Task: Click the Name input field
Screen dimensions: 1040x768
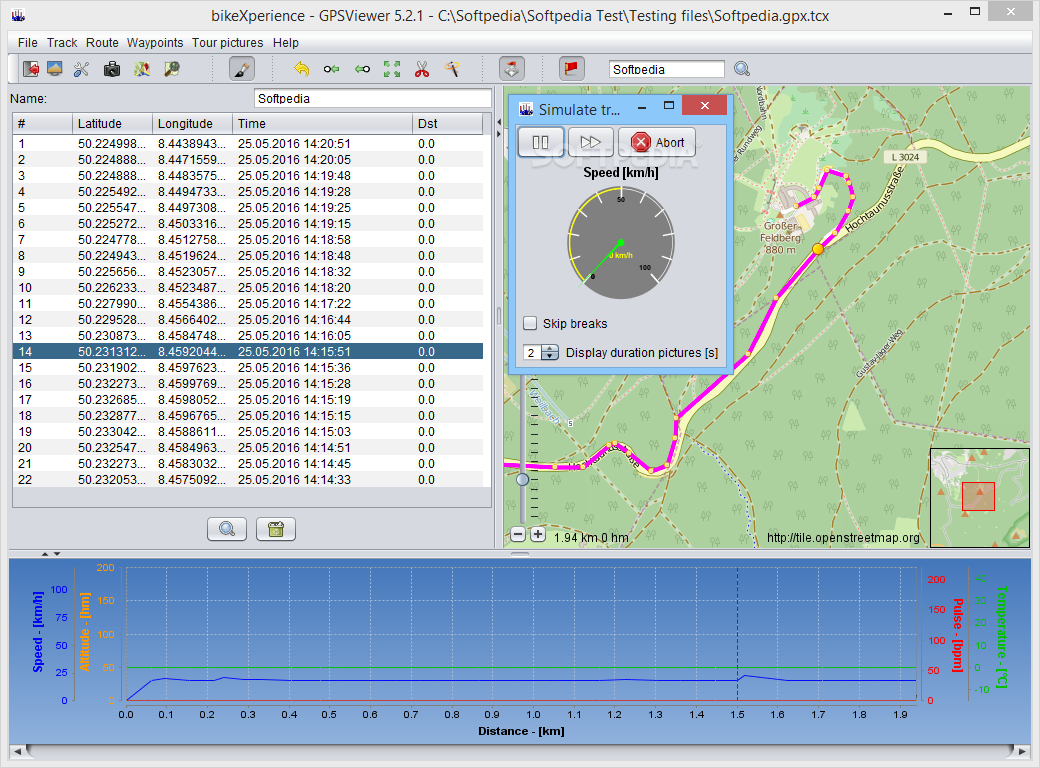Action: (x=373, y=99)
